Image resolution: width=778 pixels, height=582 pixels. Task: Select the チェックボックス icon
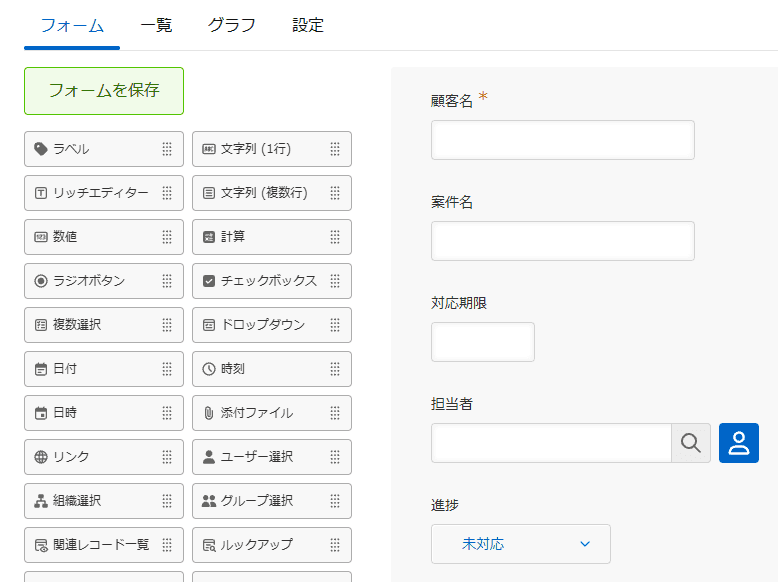209,281
